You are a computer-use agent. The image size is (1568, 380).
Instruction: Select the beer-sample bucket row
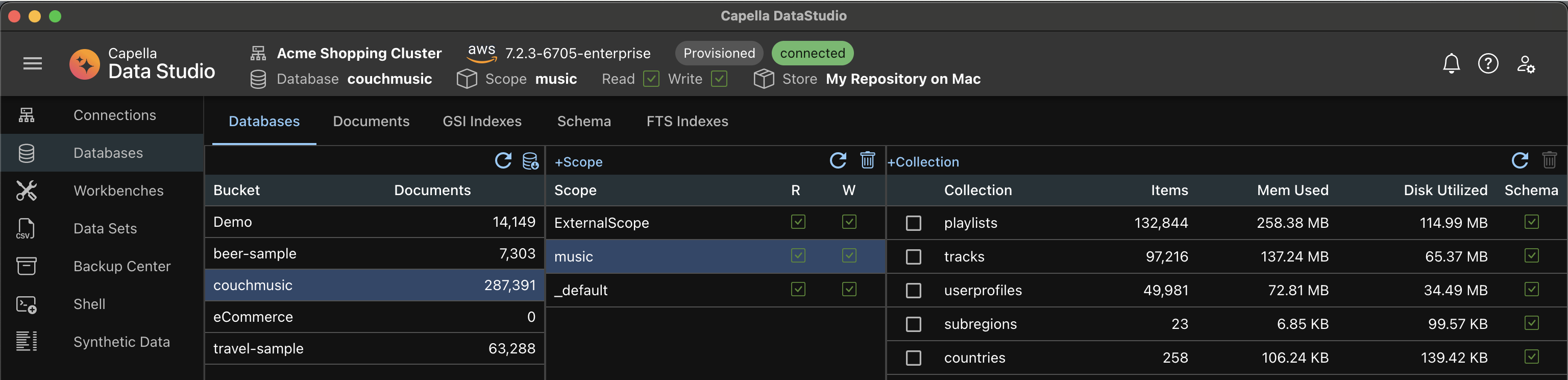[374, 253]
